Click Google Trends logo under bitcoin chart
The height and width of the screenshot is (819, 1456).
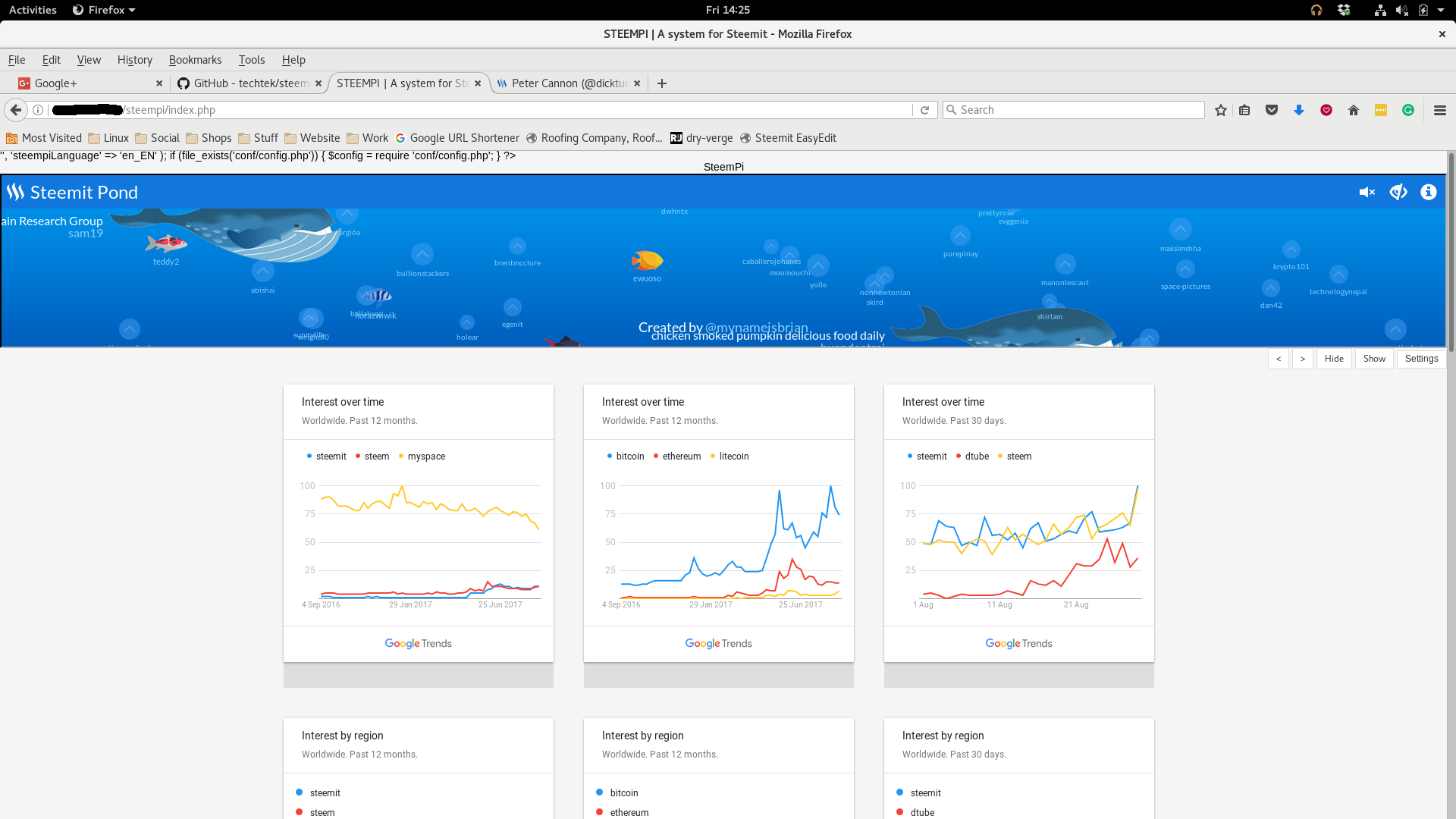[718, 643]
